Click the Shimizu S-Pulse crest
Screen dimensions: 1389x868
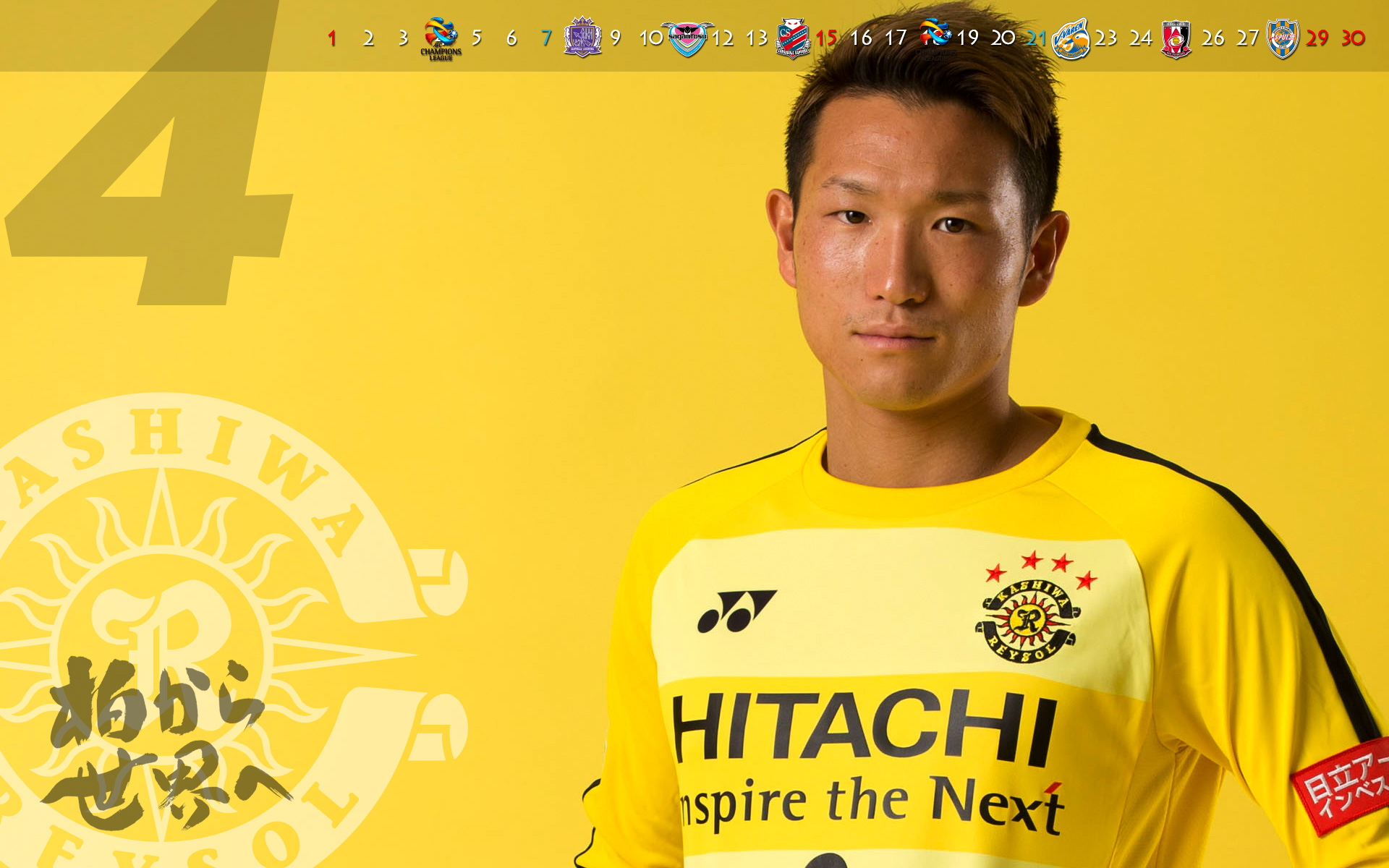click(x=1283, y=38)
